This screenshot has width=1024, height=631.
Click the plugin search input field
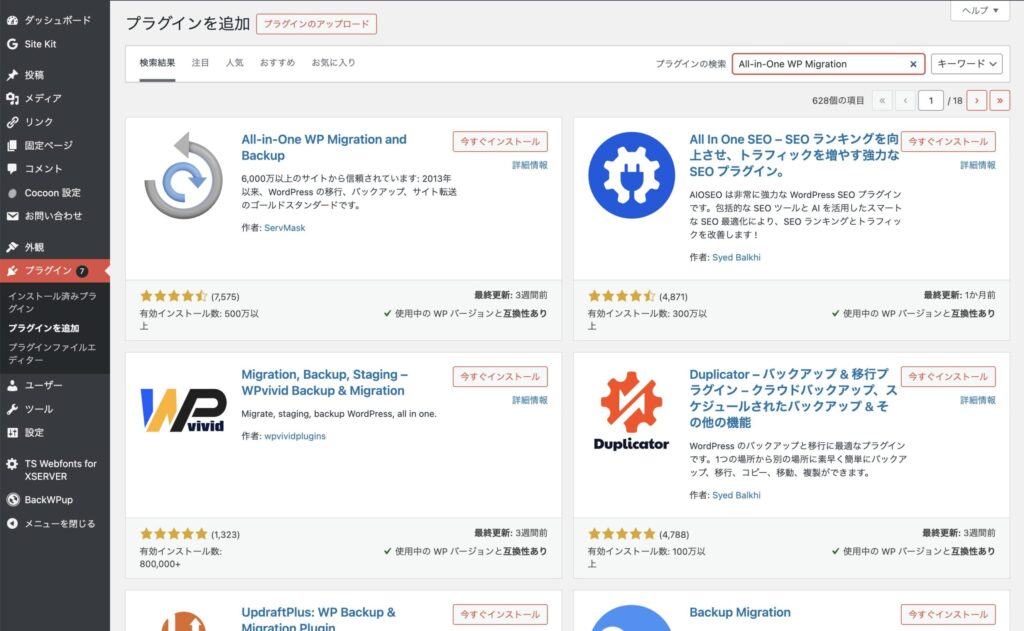click(818, 64)
